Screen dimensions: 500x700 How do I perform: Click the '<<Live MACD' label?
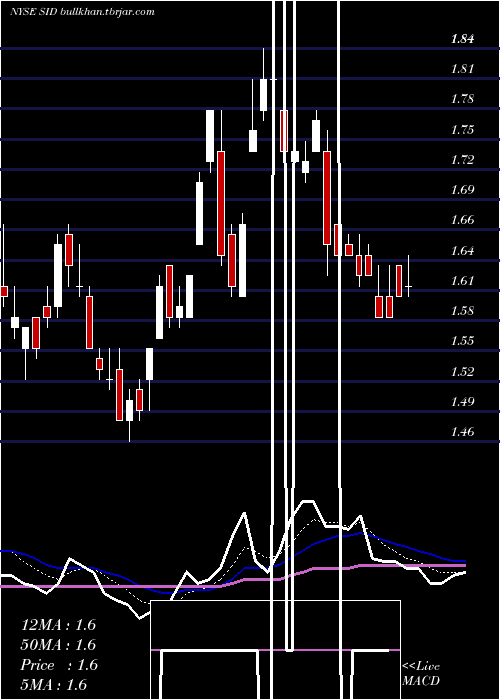[421, 674]
